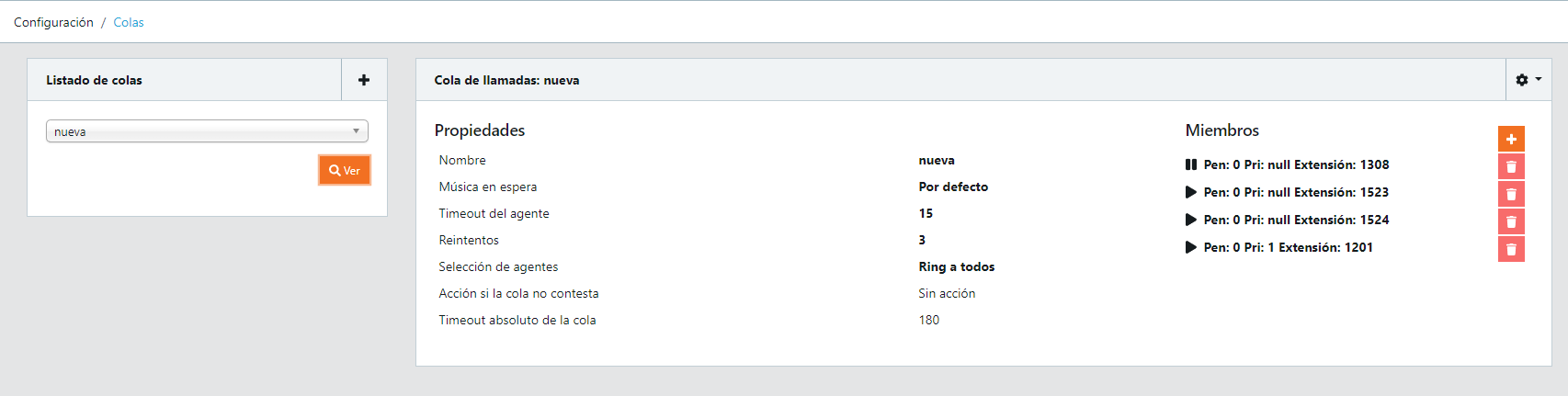Delete member extension 1201
This screenshot has width=1568, height=396.
[x=1511, y=249]
